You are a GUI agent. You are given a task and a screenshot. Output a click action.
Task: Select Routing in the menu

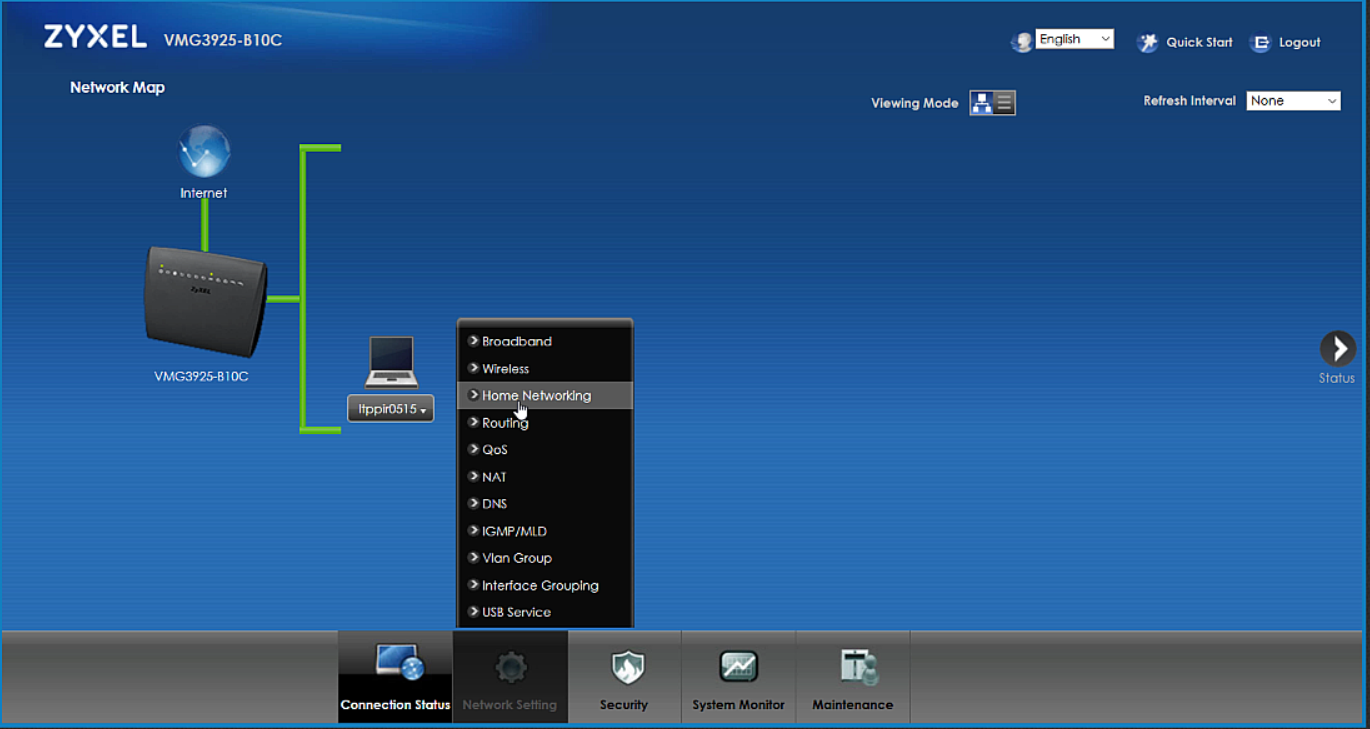pyautogui.click(x=545, y=422)
